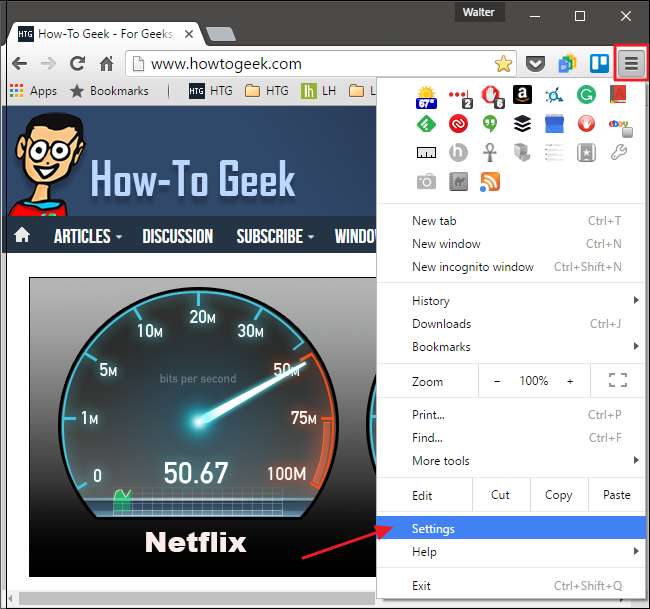This screenshot has height=609, width=650.
Task: Click the weather 67° extension icon
Action: [x=426, y=98]
